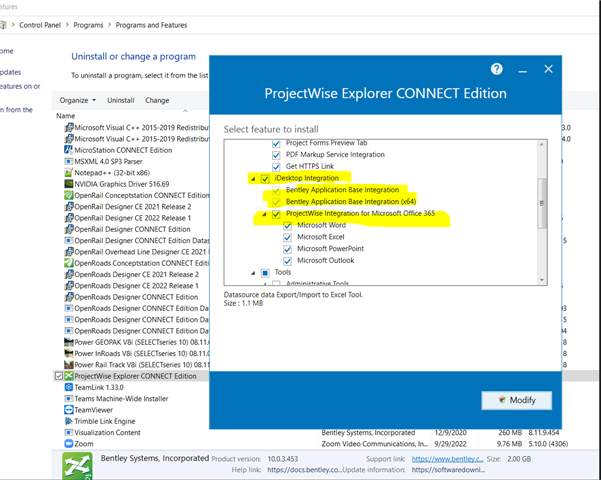Click the OpenRail Designer CE 2021 Release 2 icon
The width and height of the screenshot is (601, 480).
(x=69, y=207)
